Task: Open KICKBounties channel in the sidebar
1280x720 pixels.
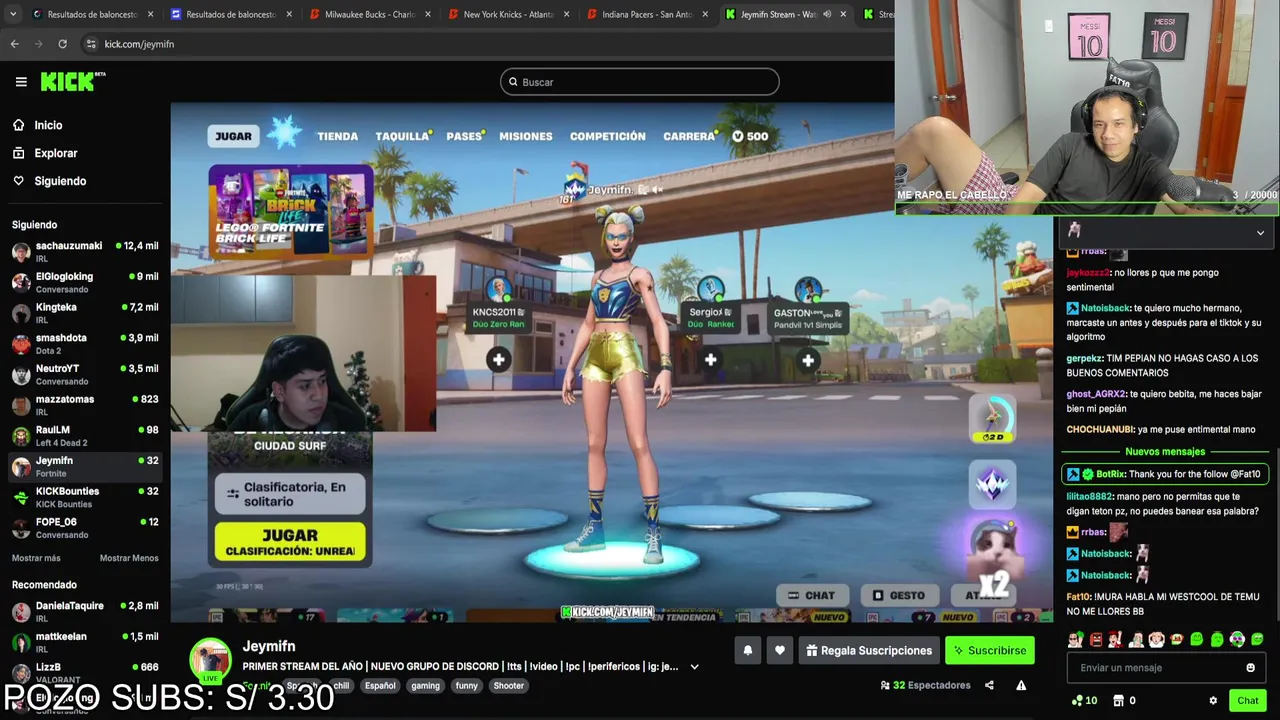Action: pos(85,497)
